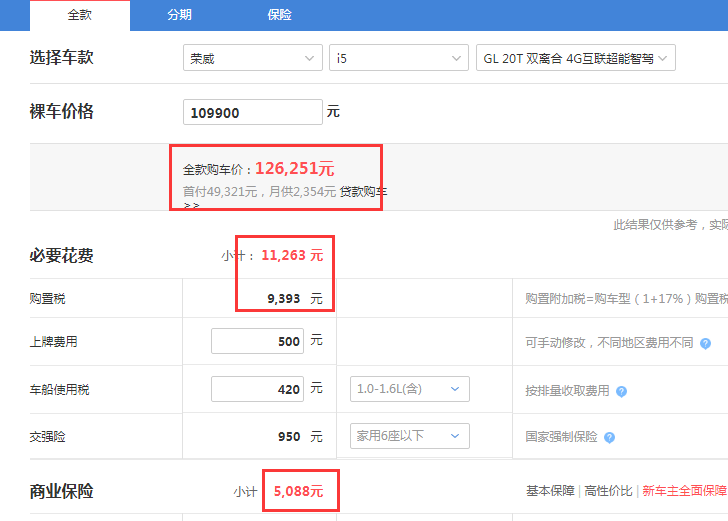Click help icon beside 国家强制保险
This screenshot has width=728, height=521.
[609, 437]
